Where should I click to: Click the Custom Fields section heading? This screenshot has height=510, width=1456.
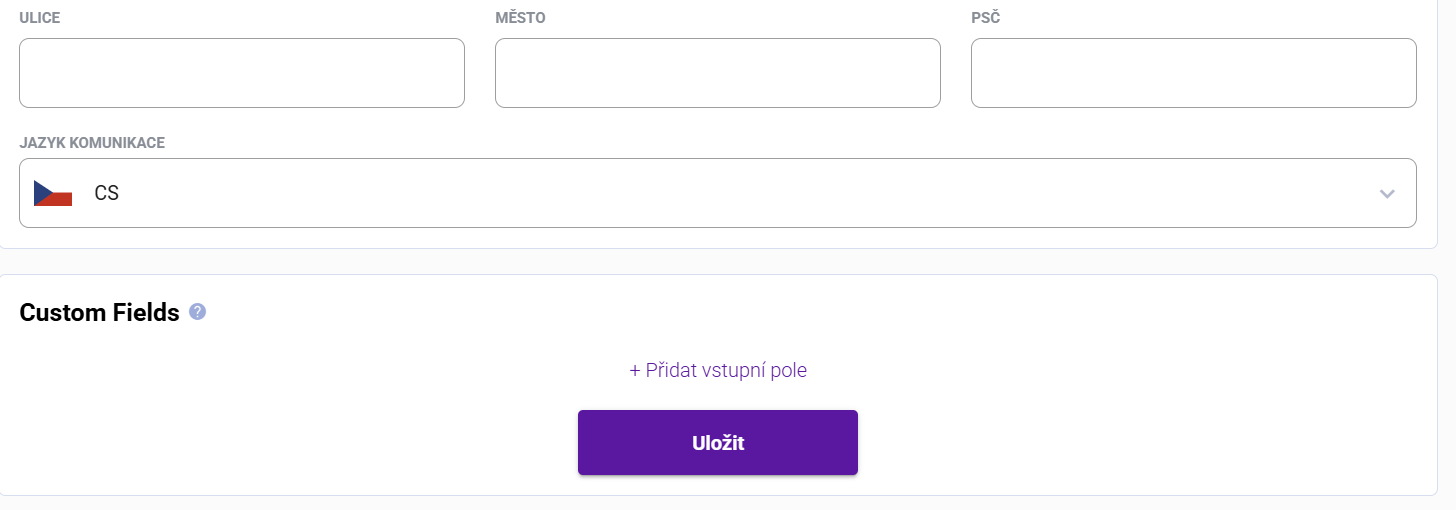pos(99,313)
